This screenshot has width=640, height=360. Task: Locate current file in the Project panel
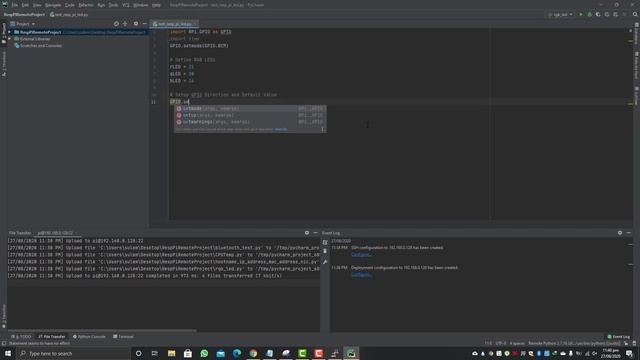[116, 24]
